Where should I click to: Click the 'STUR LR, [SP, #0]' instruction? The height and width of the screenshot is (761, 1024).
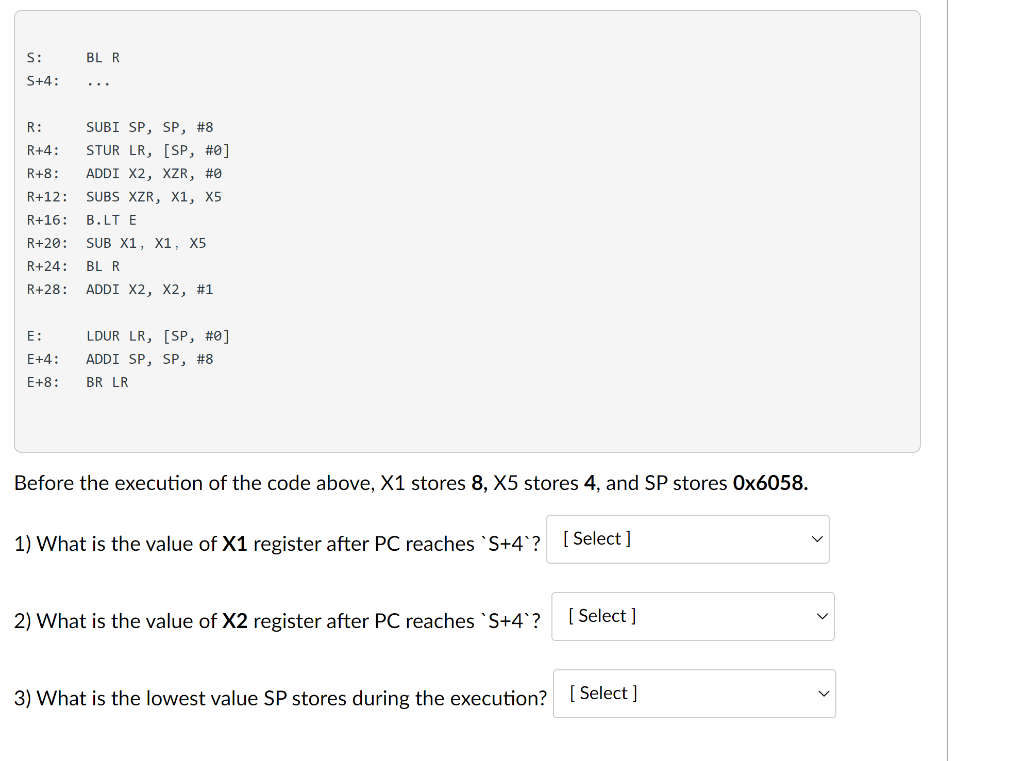pos(157,150)
